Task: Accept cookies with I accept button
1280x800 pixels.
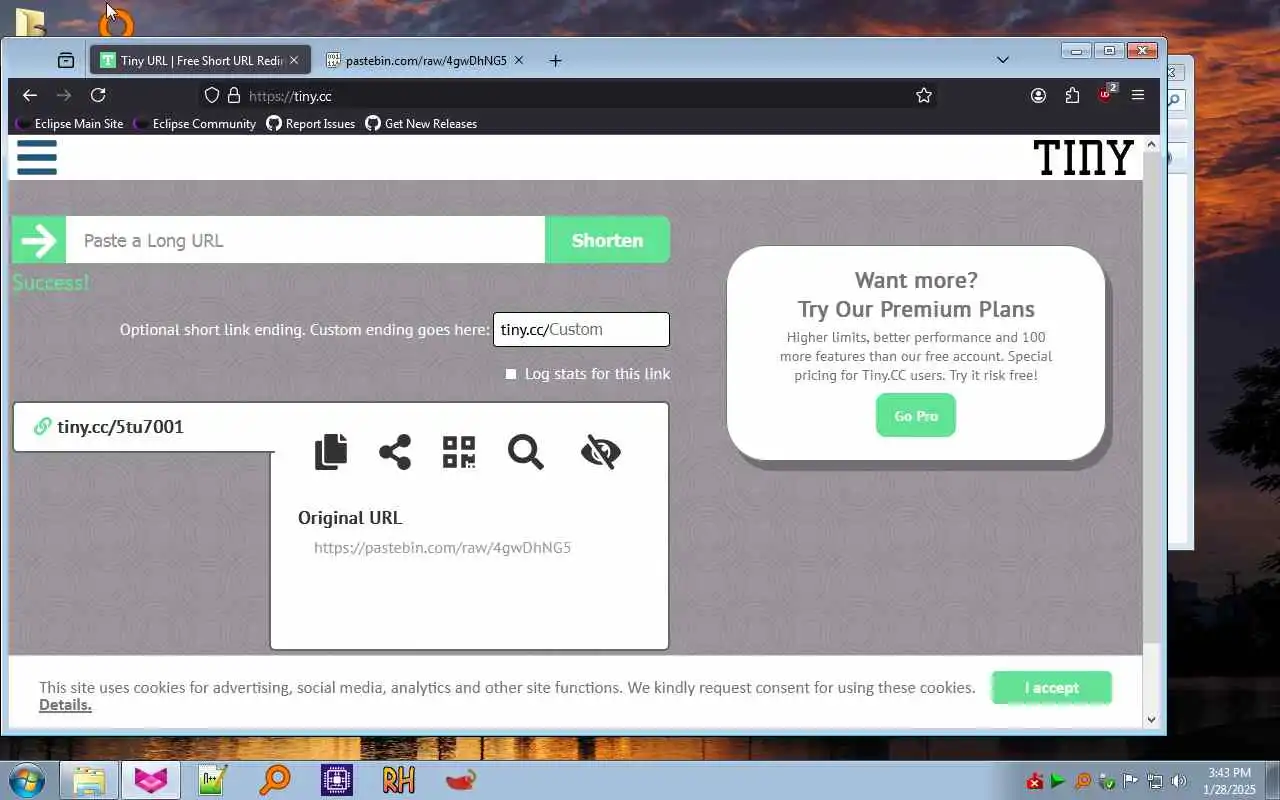Action: pyautogui.click(x=1051, y=687)
